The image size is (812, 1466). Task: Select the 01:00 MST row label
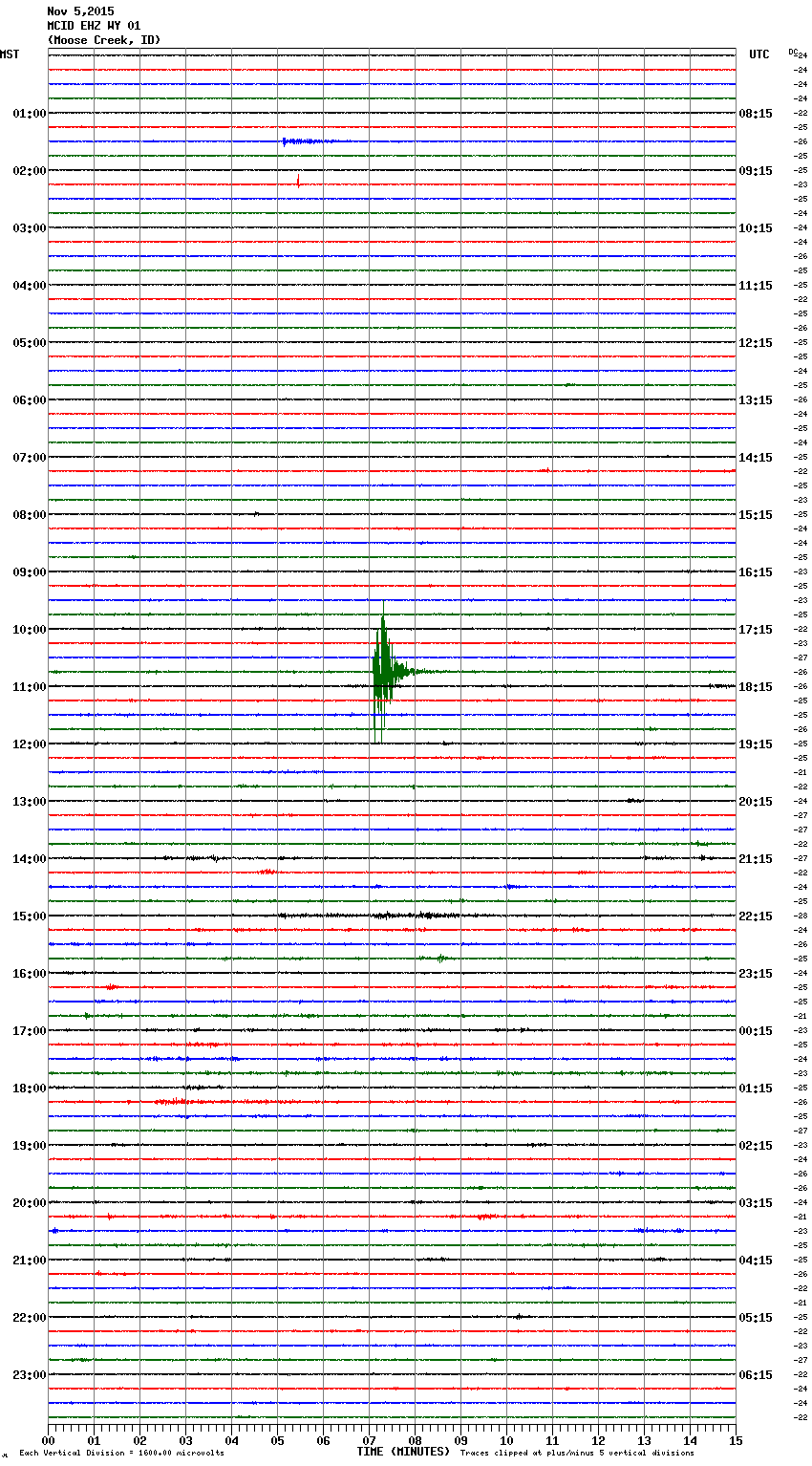pyautogui.click(x=30, y=113)
